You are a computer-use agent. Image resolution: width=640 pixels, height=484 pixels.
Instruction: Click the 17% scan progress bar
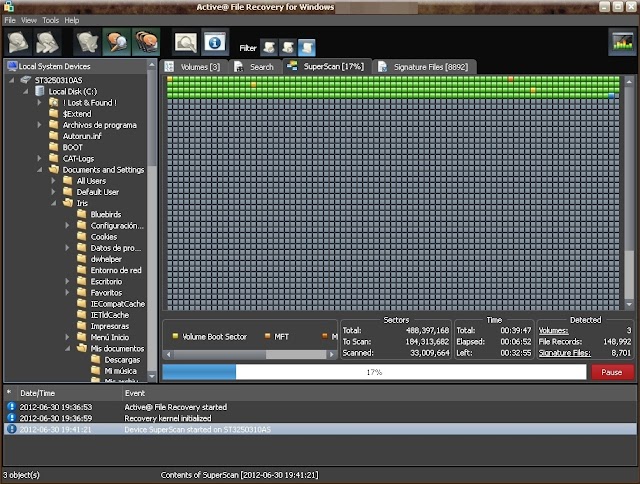374,372
